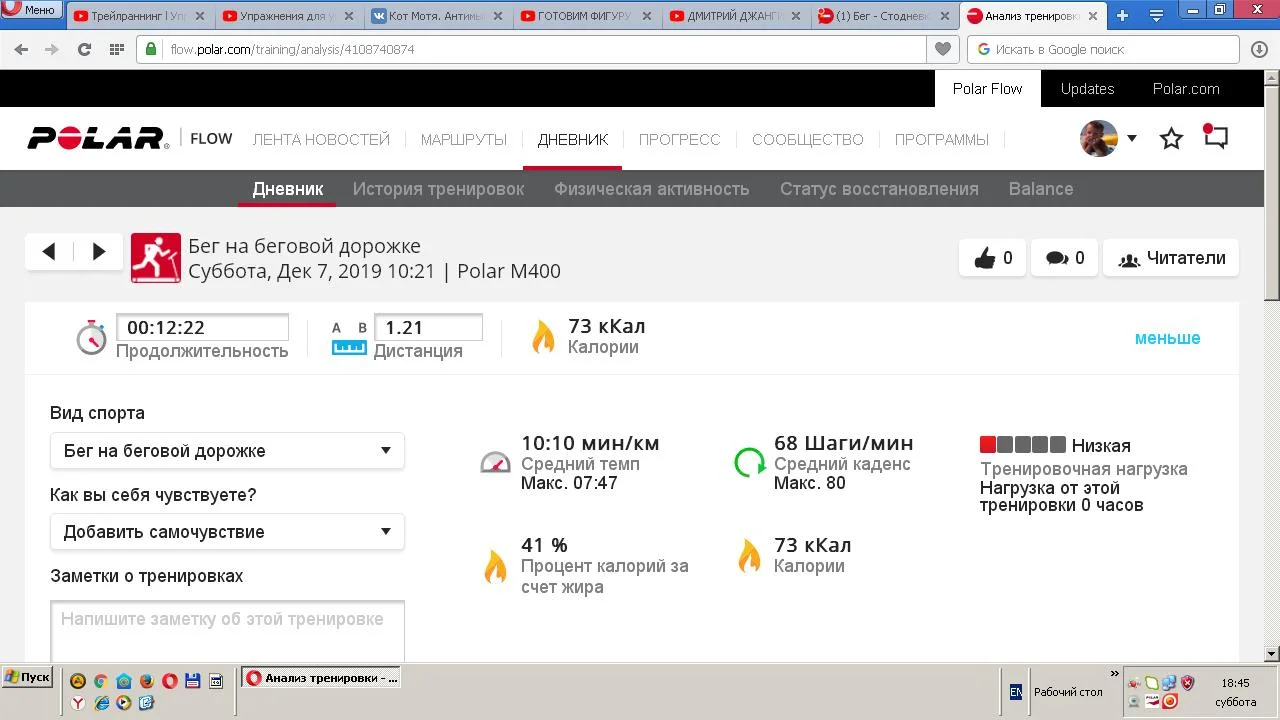Click the Polar tray icon

coord(1152,702)
